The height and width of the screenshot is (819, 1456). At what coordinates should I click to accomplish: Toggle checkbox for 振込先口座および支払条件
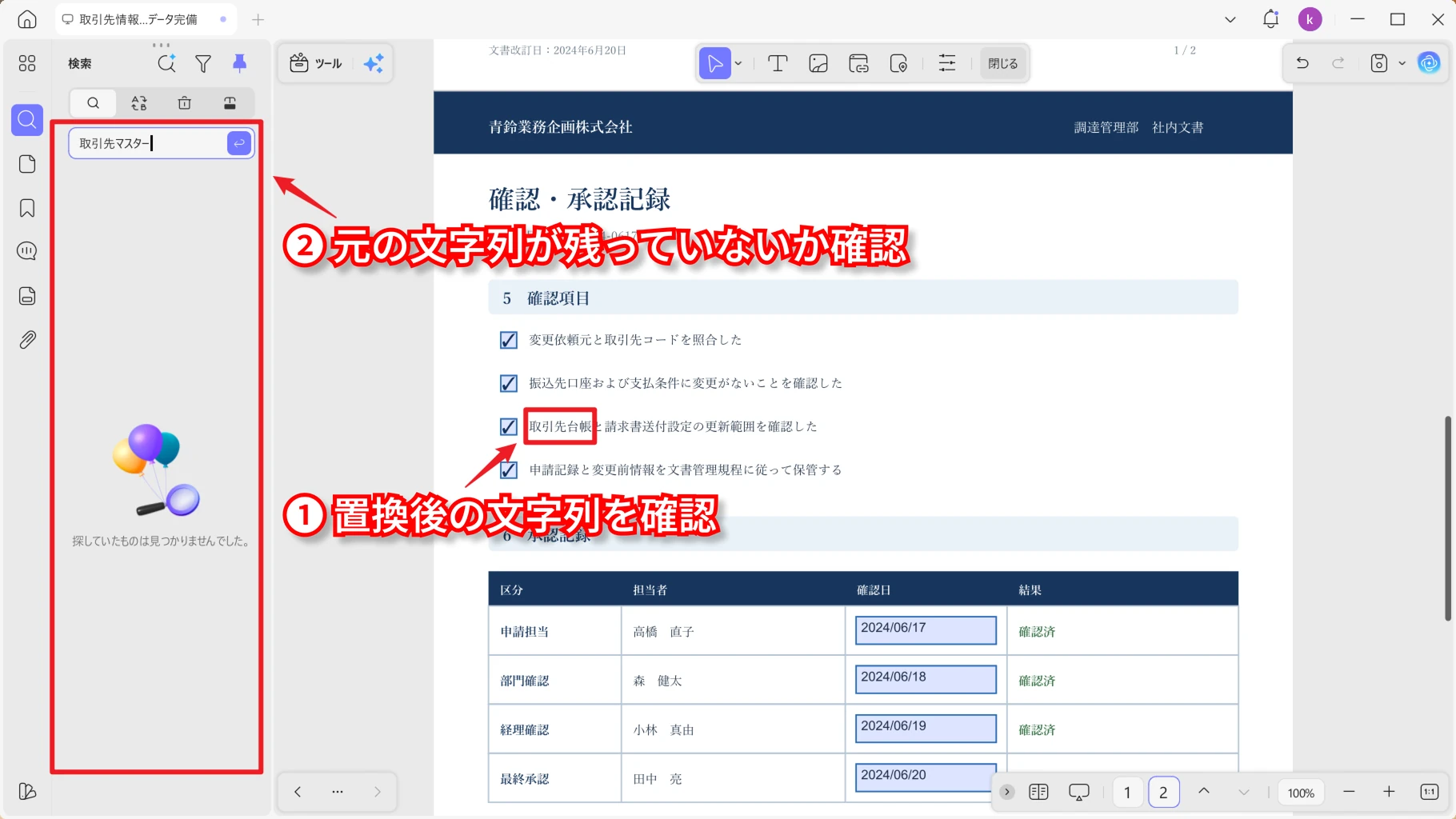pyautogui.click(x=509, y=383)
